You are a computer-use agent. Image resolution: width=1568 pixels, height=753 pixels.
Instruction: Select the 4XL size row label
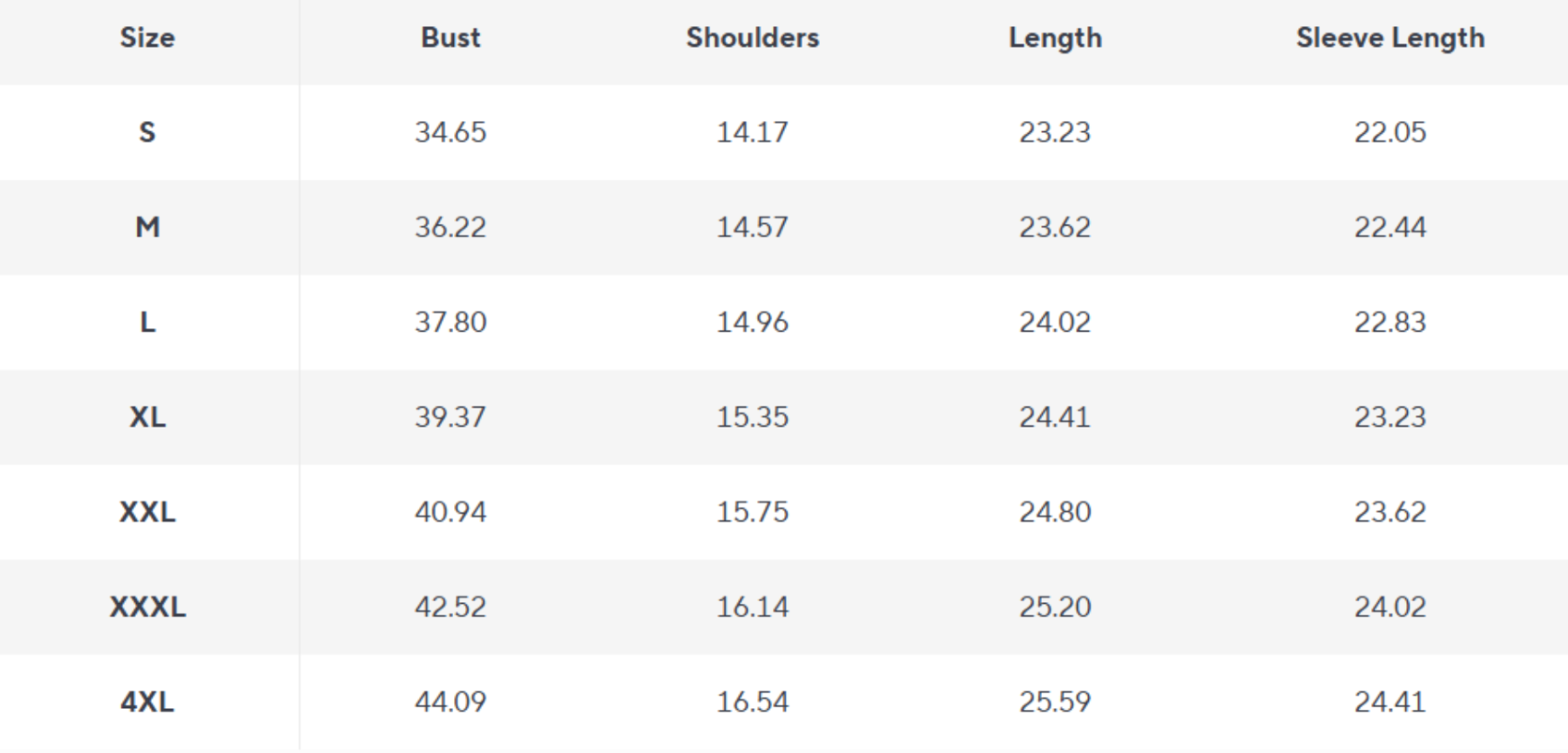point(147,702)
